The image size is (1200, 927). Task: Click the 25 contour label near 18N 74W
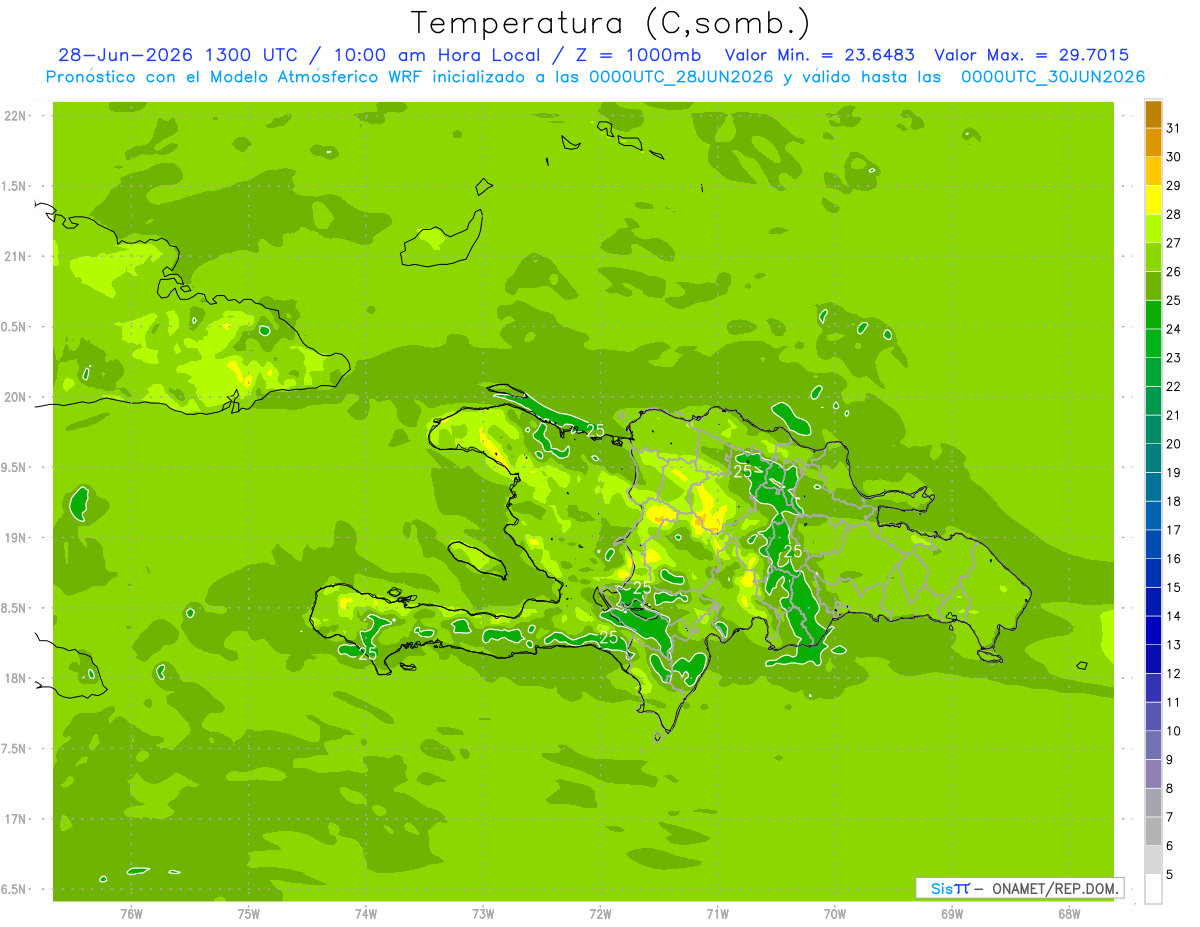[367, 653]
